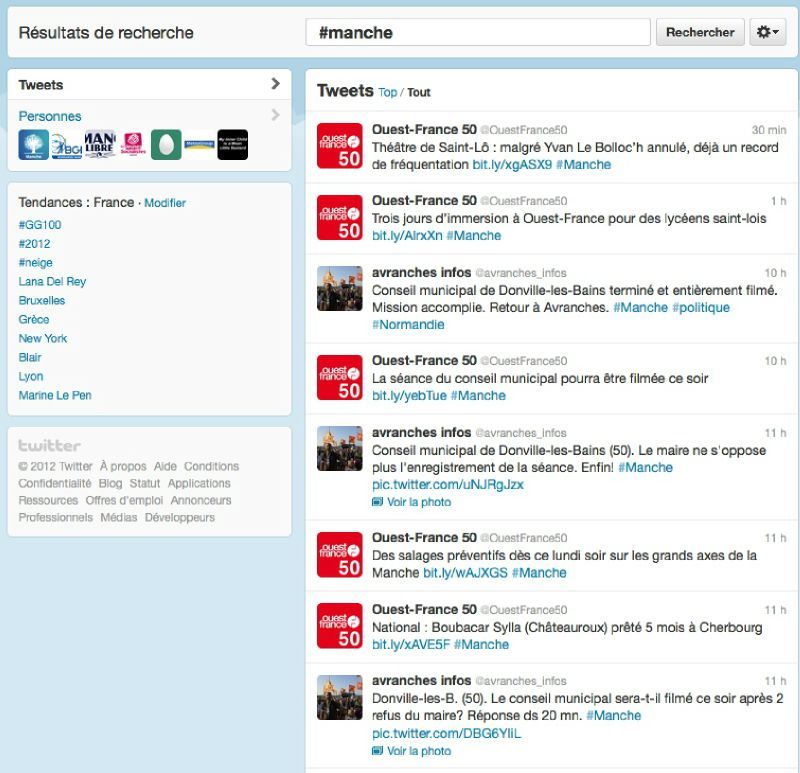The width and height of the screenshot is (800, 773).
Task: Open the Applications footer link
Action: tap(199, 483)
